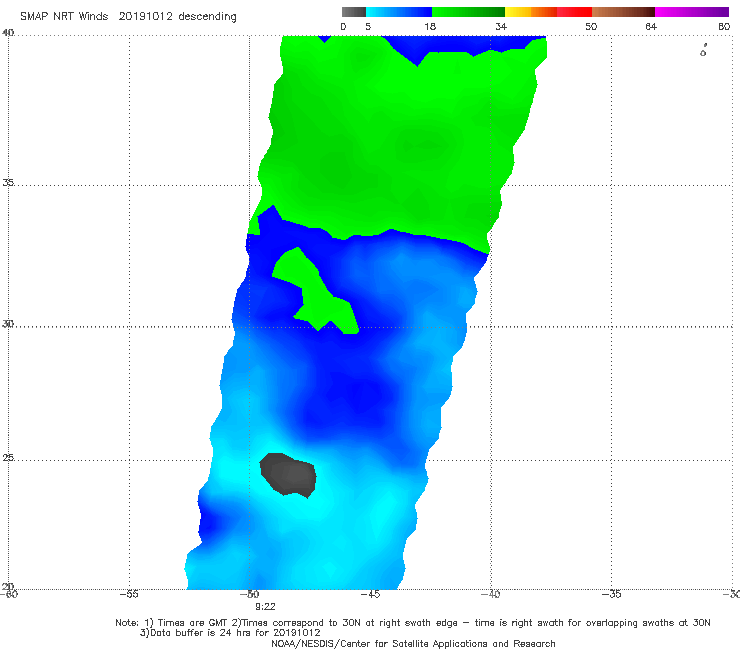Click the '18' color bar label
The height and width of the screenshot is (650, 740).
coord(430,26)
